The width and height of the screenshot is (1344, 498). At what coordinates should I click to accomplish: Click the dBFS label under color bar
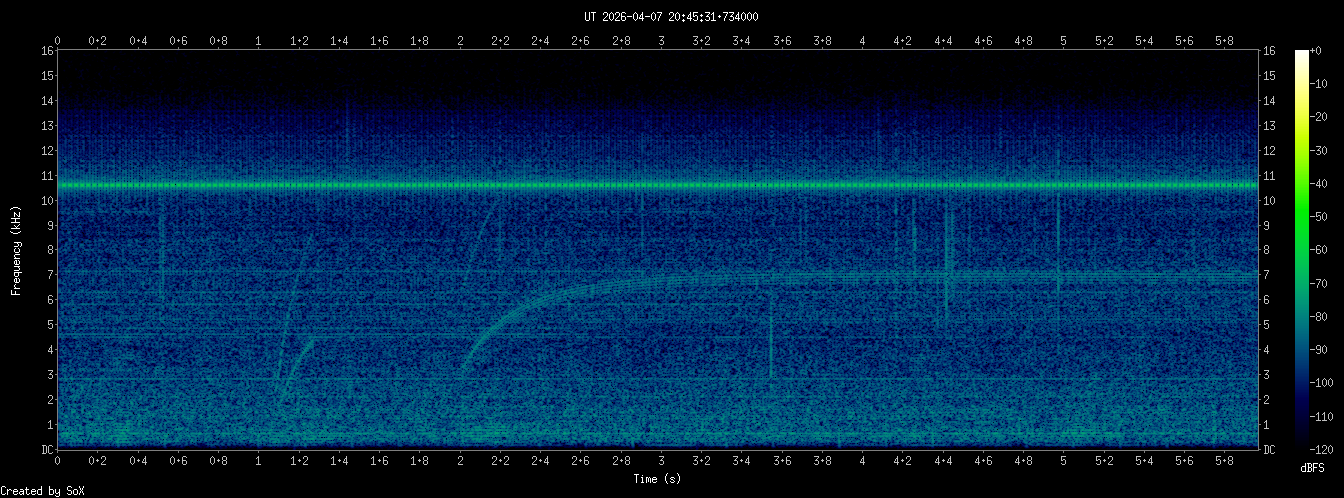[1312, 467]
